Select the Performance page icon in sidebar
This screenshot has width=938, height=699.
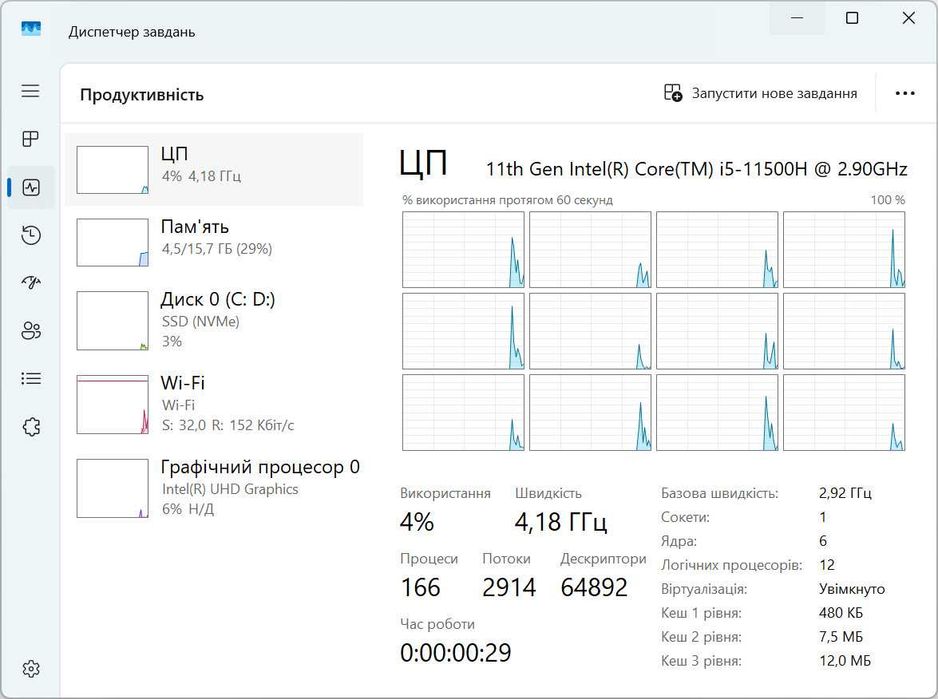(31, 187)
